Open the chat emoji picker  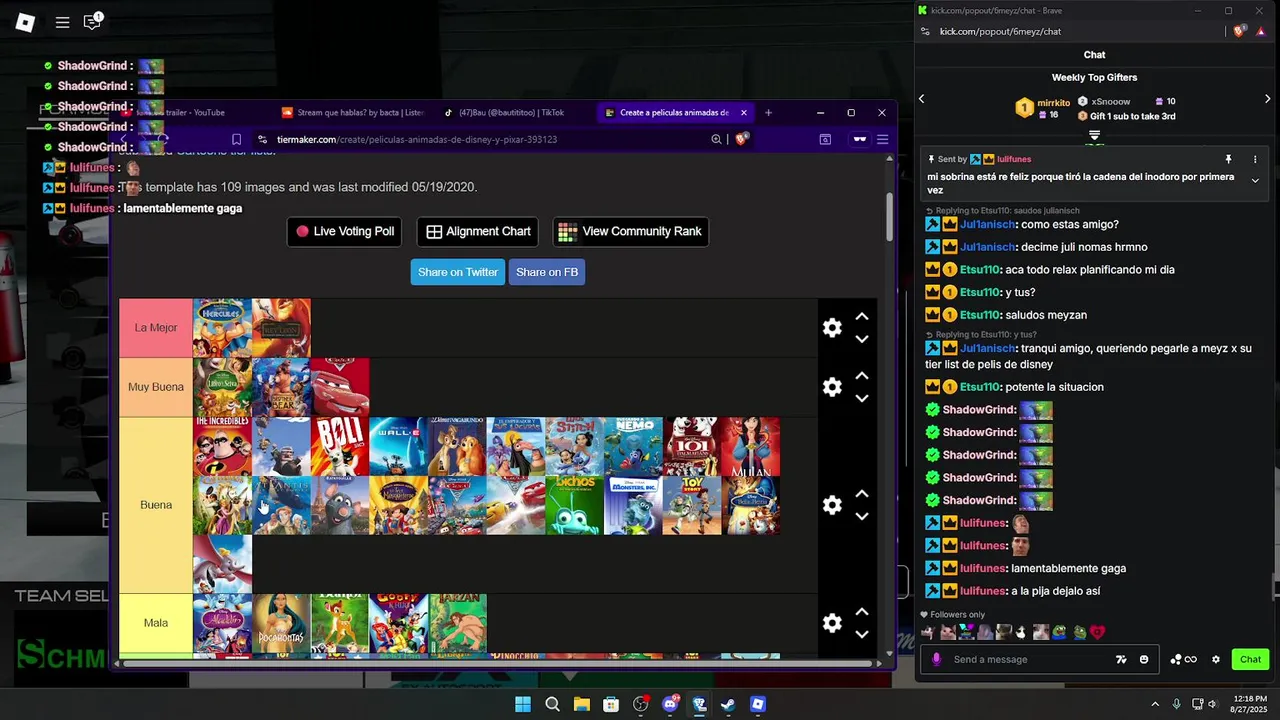[x=1144, y=659]
